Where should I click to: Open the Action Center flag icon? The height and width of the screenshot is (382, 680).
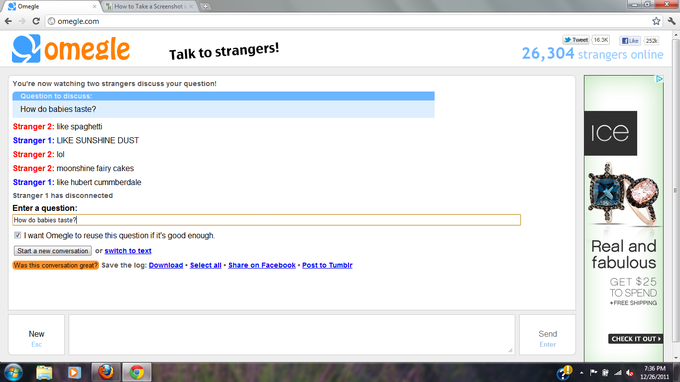click(x=593, y=372)
